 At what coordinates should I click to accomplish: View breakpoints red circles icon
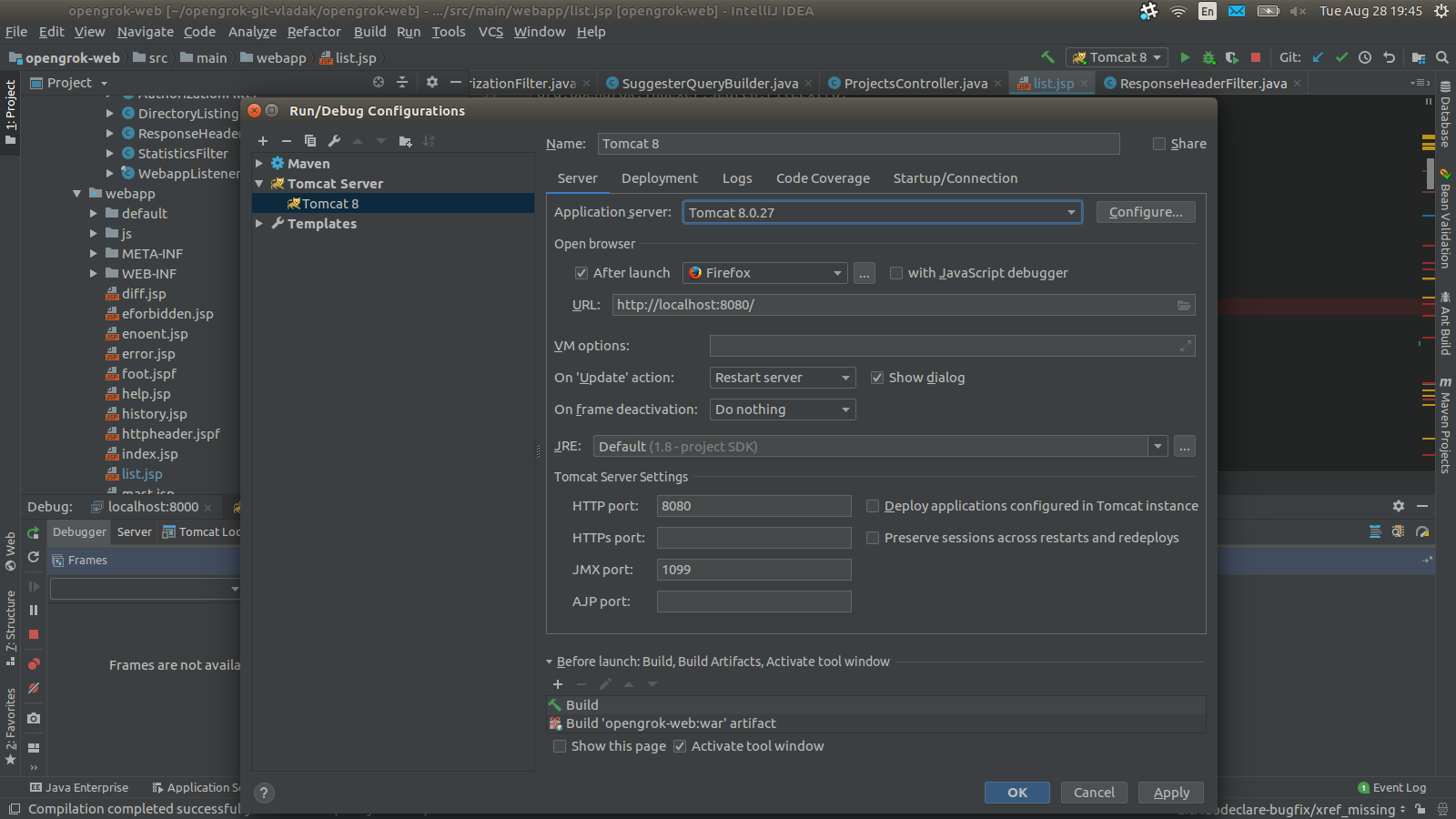34,664
